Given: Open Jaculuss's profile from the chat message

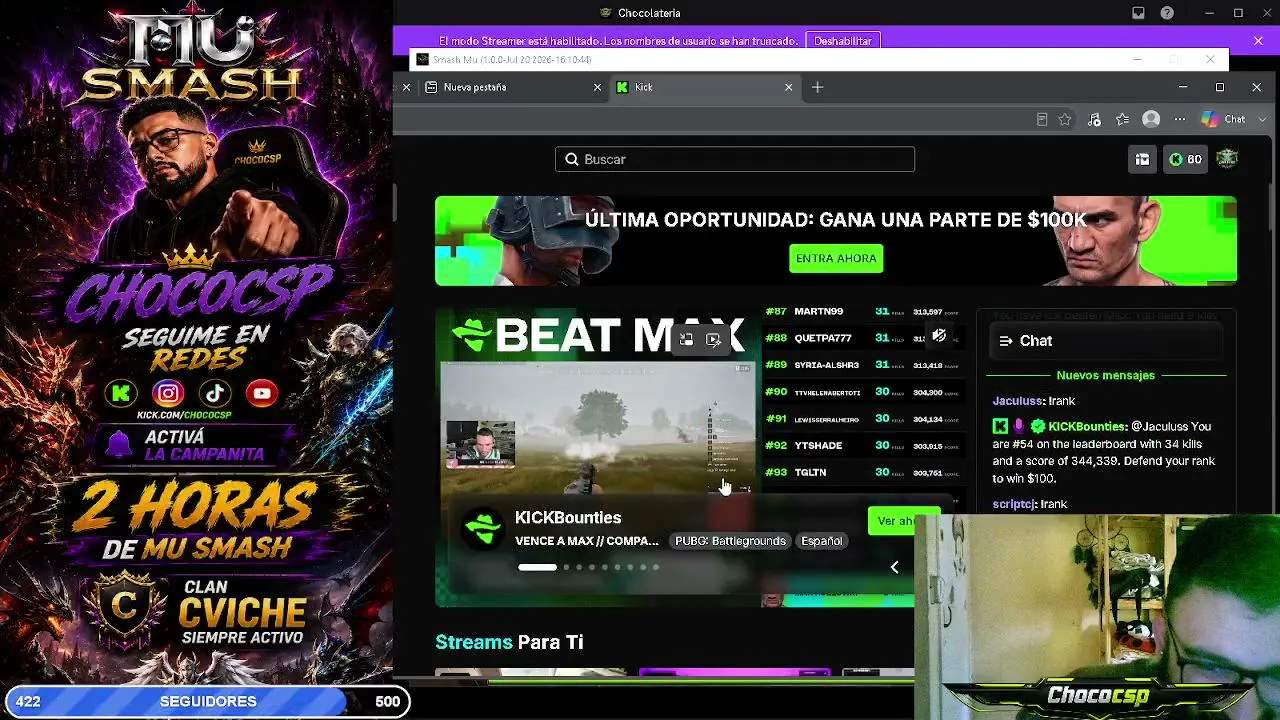Looking at the screenshot, I should tap(1016, 401).
